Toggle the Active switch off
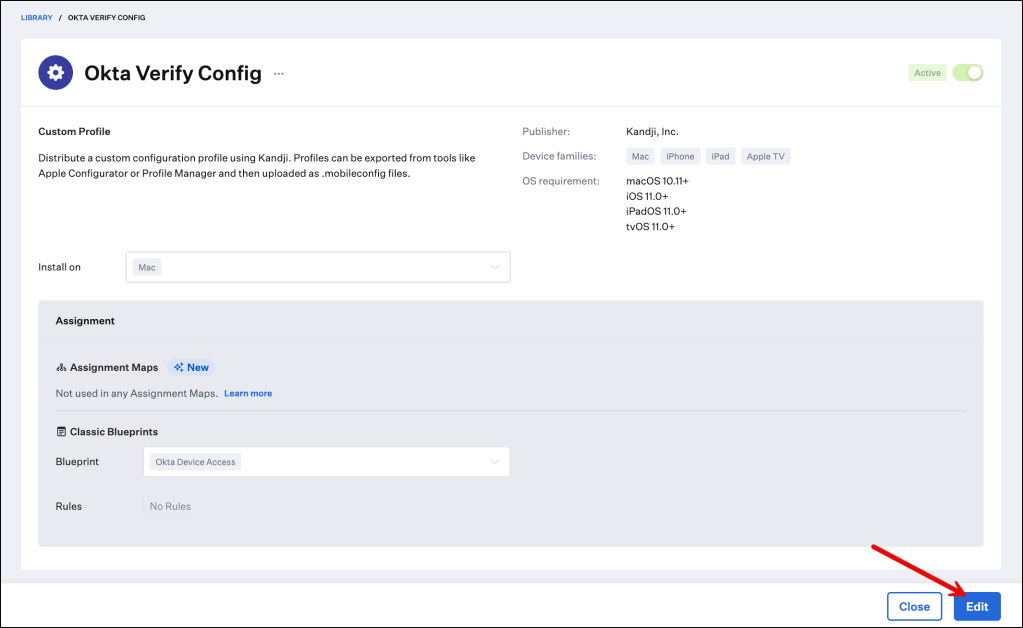Viewport: 1023px width, 628px height. coord(967,73)
